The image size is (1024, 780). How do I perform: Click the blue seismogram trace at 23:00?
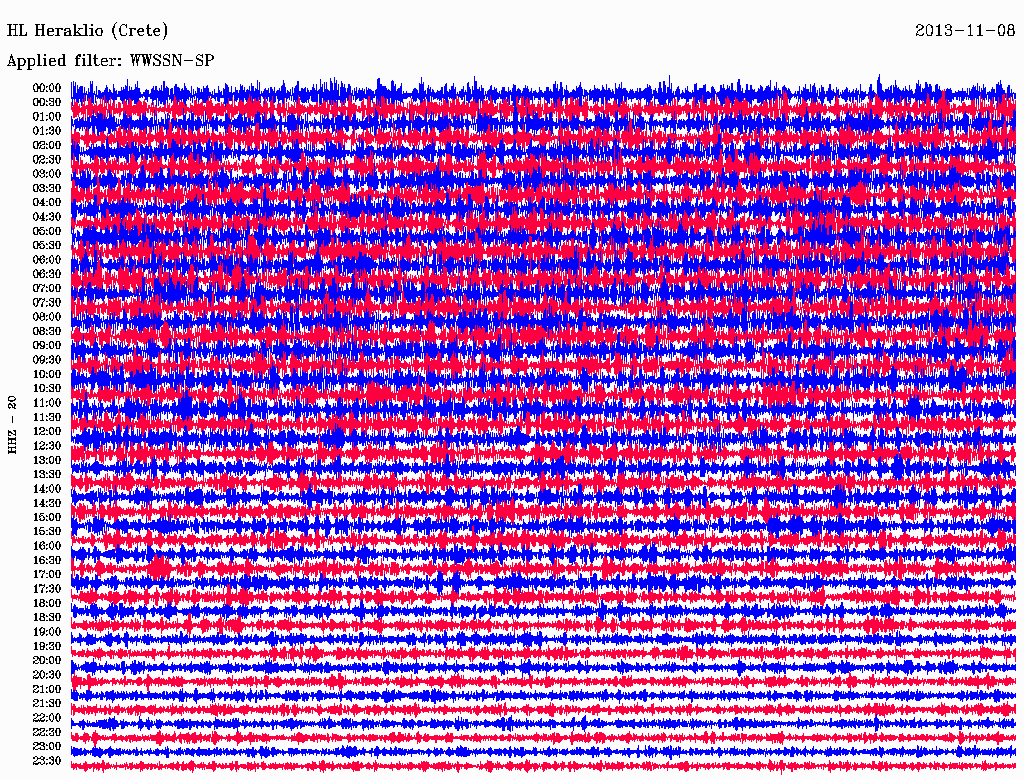(x=543, y=751)
